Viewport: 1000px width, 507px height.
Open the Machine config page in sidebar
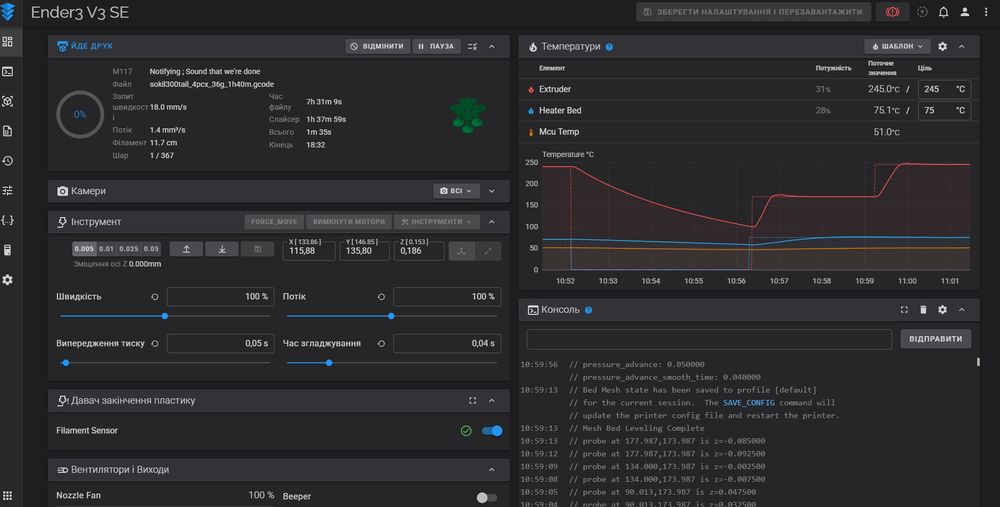(8, 219)
